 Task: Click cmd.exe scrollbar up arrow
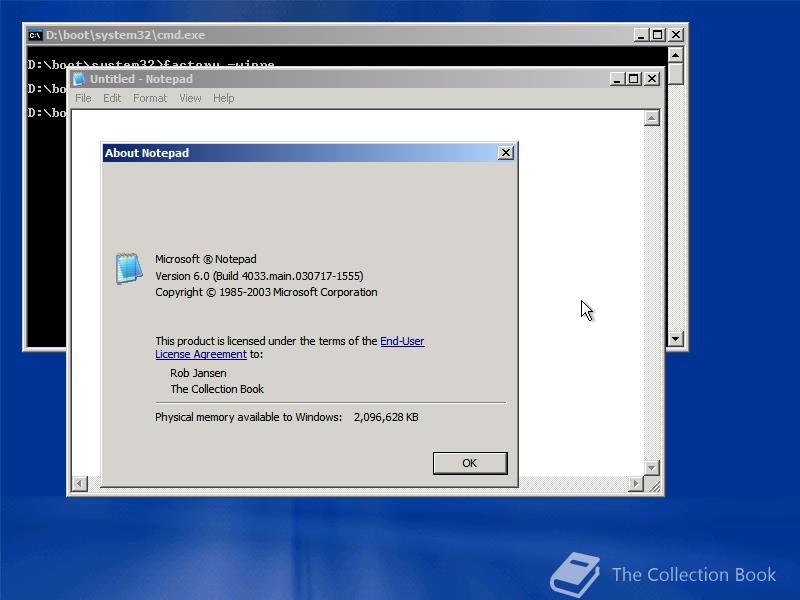pyautogui.click(x=676, y=55)
